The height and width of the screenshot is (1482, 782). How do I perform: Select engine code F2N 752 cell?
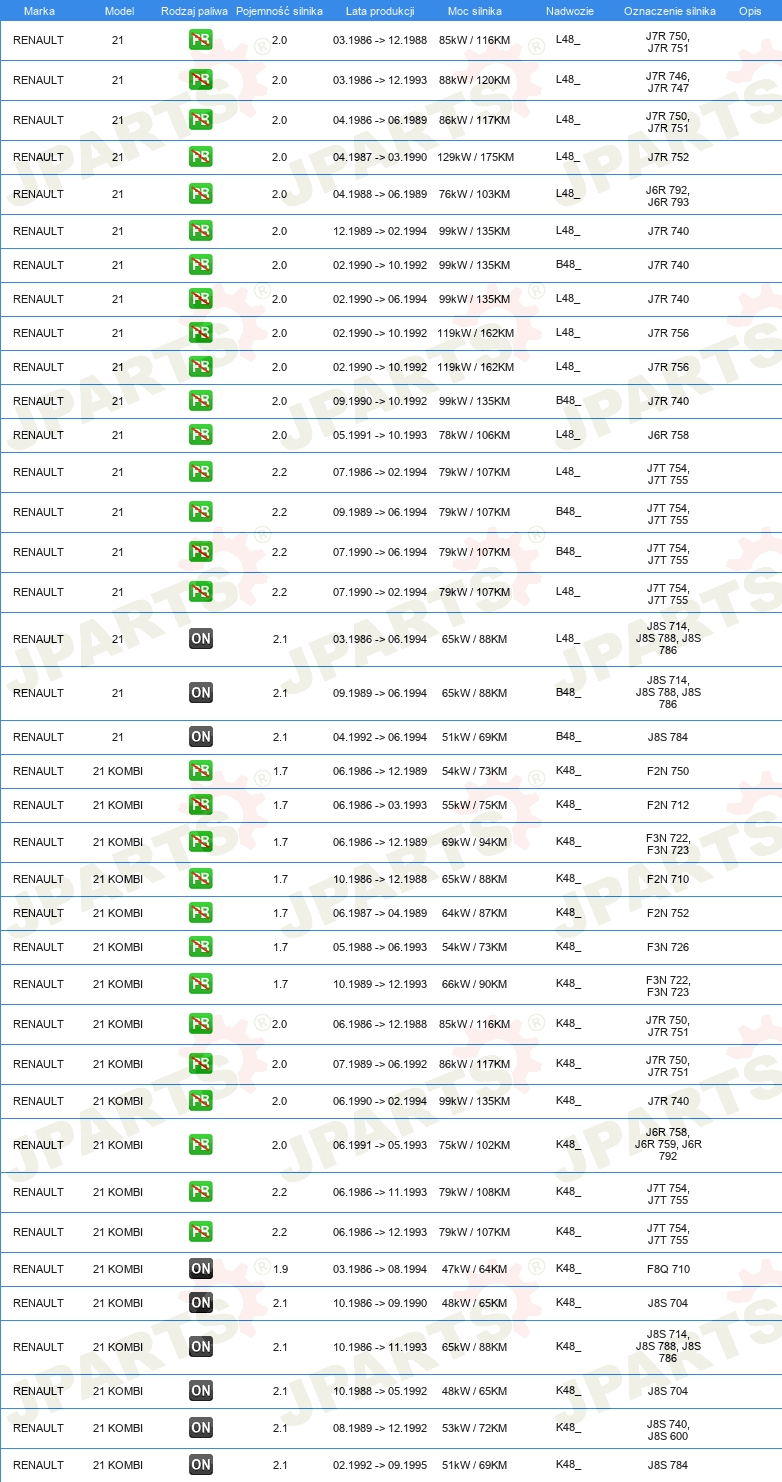(668, 913)
